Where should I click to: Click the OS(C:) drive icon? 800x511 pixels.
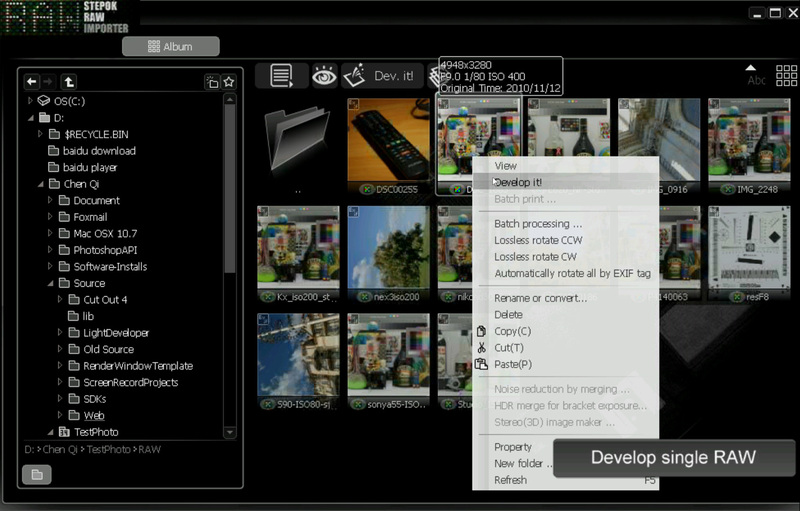pyautogui.click(x=44, y=100)
